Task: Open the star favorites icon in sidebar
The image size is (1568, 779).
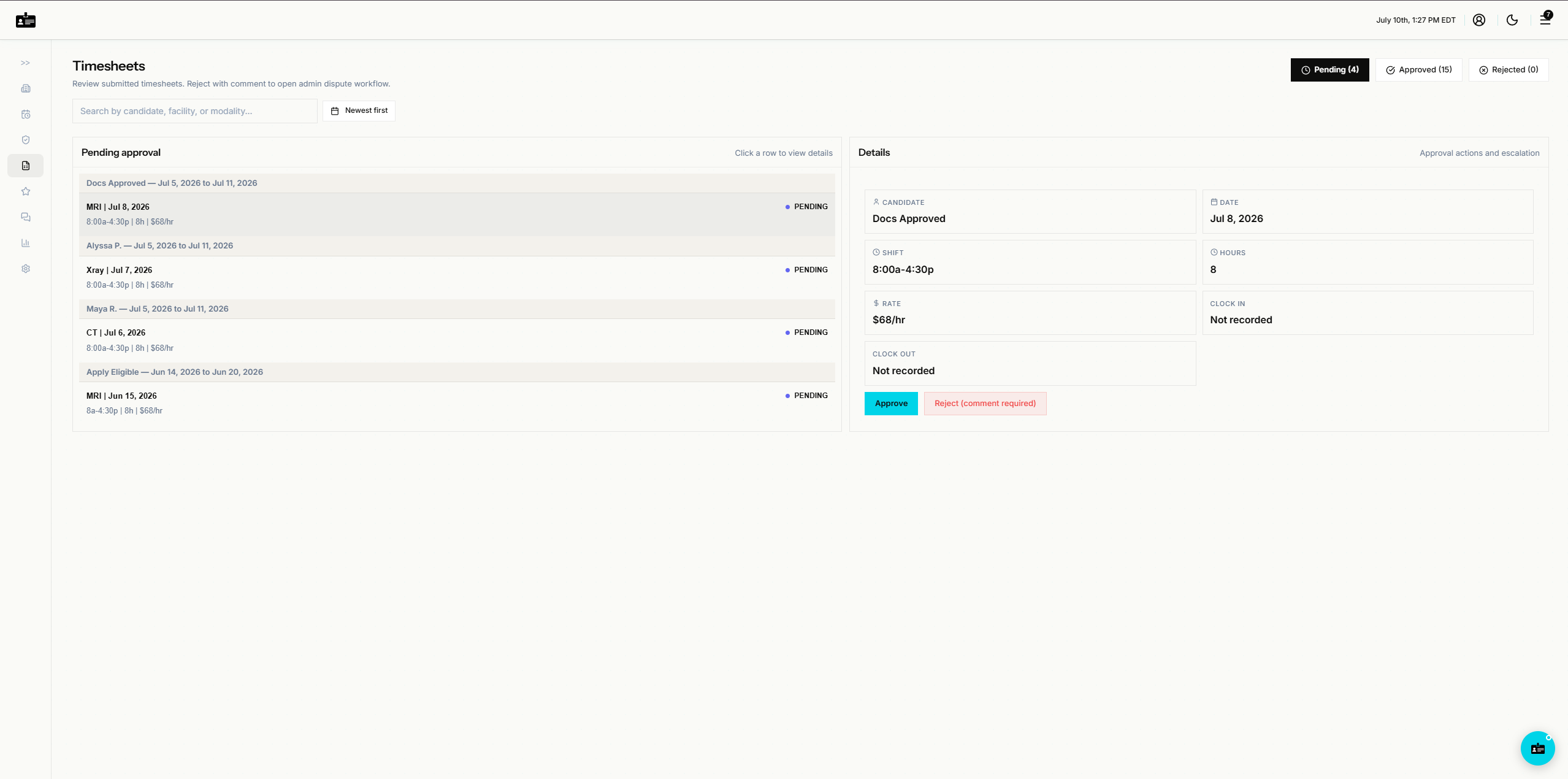Action: coord(26,191)
